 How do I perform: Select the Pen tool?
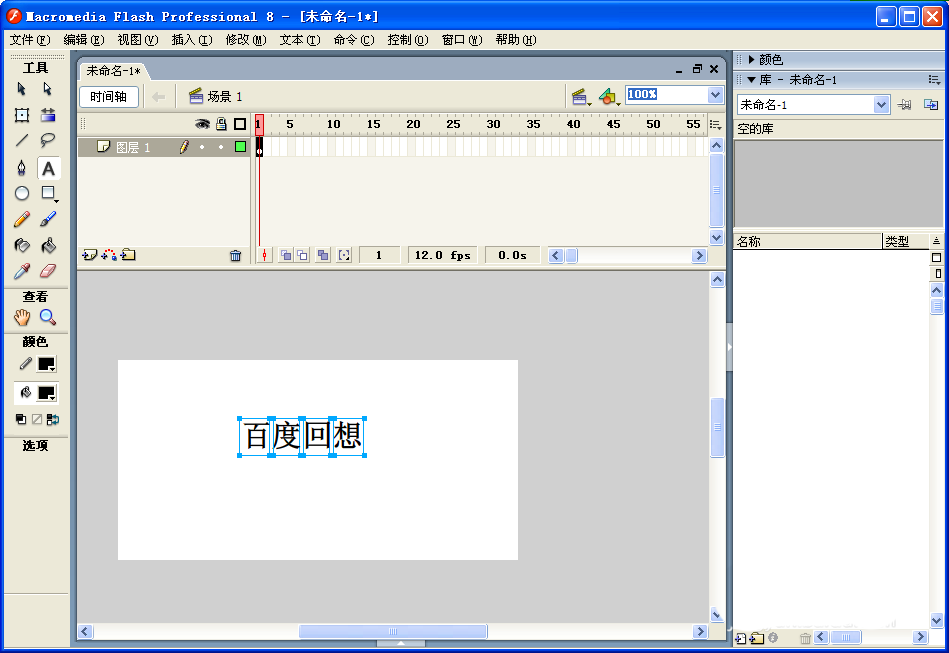[22, 168]
